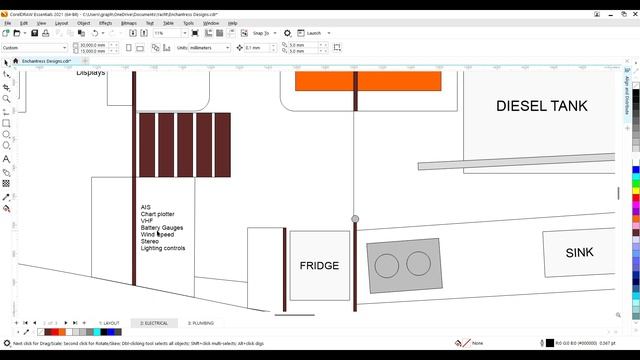The image size is (640, 360).
Task: Pick orange swatch in document palette
Action: point(62,332)
